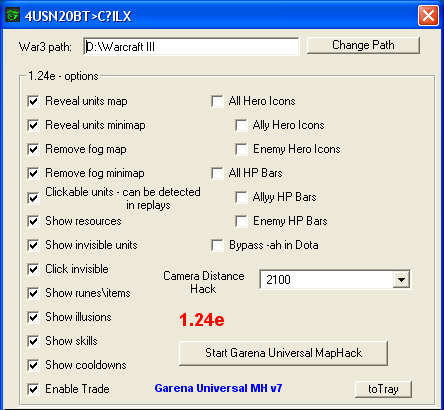Enable All Hero Icons option
This screenshot has height=410, width=444.
point(217,101)
